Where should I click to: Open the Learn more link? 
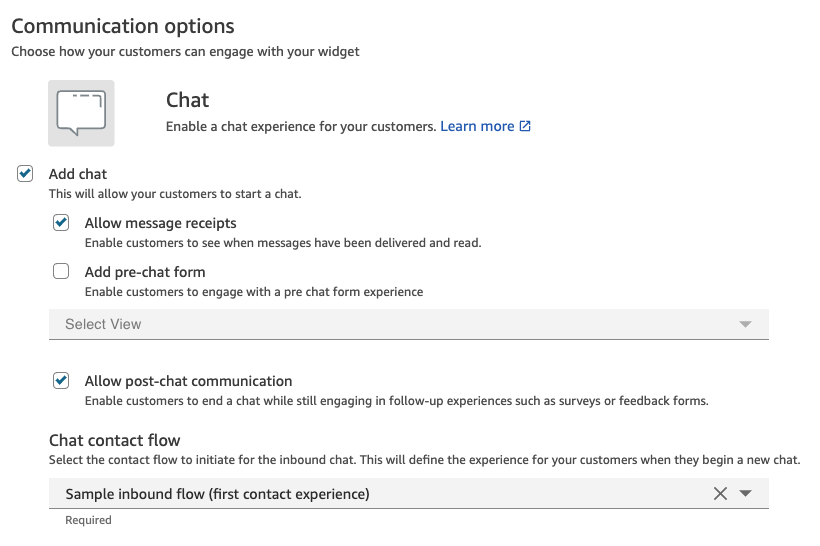(477, 127)
